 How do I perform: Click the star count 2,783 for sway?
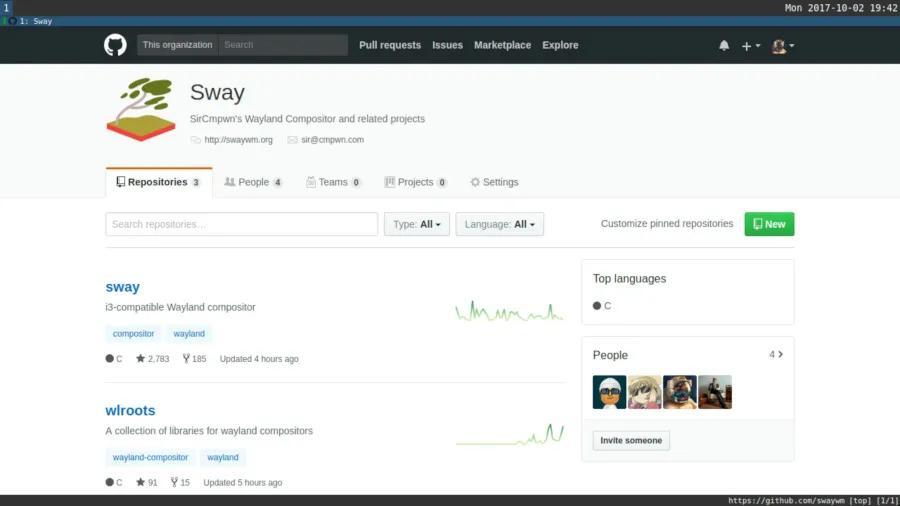tap(153, 359)
